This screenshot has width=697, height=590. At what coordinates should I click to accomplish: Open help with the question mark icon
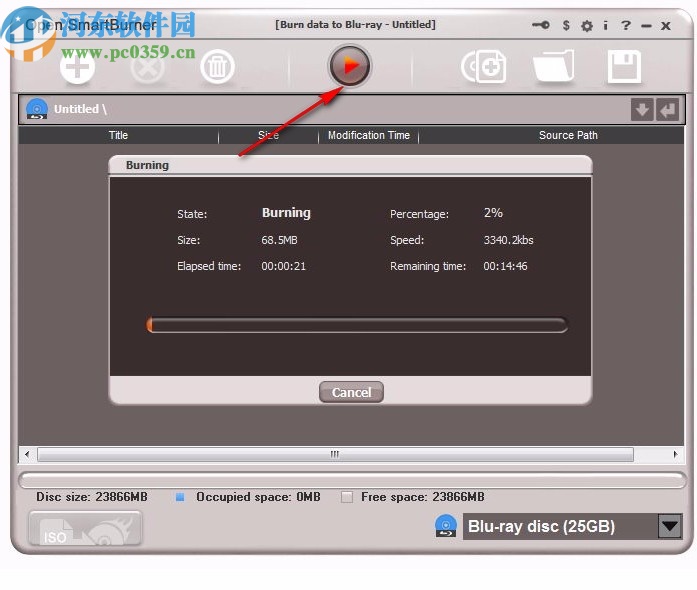click(x=626, y=25)
